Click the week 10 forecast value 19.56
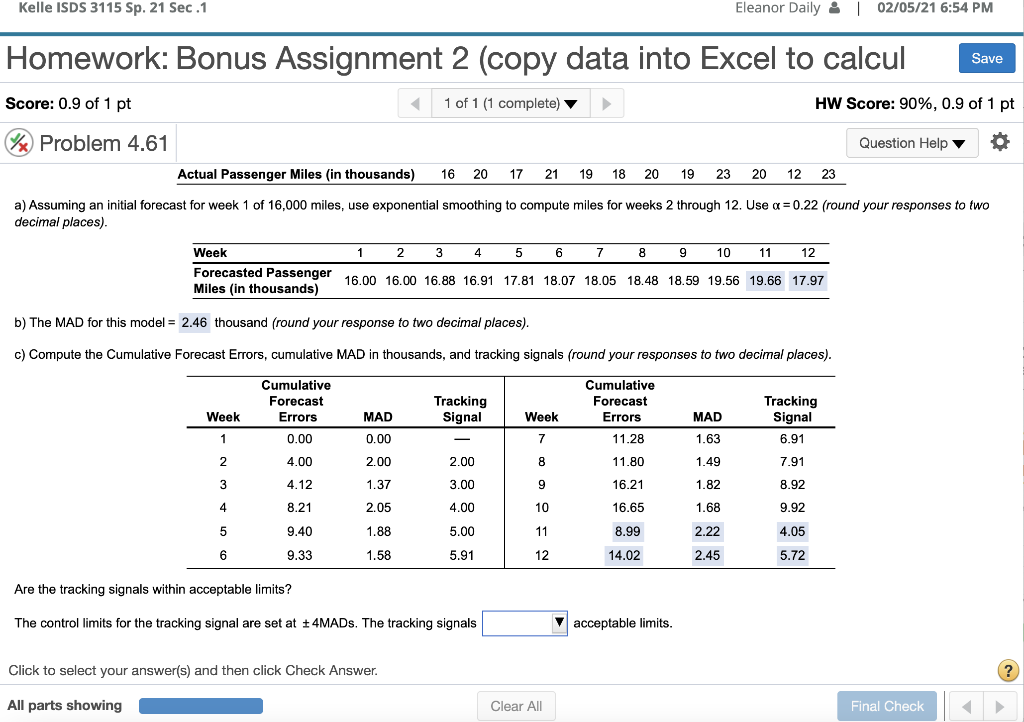This screenshot has width=1024, height=722. click(724, 281)
